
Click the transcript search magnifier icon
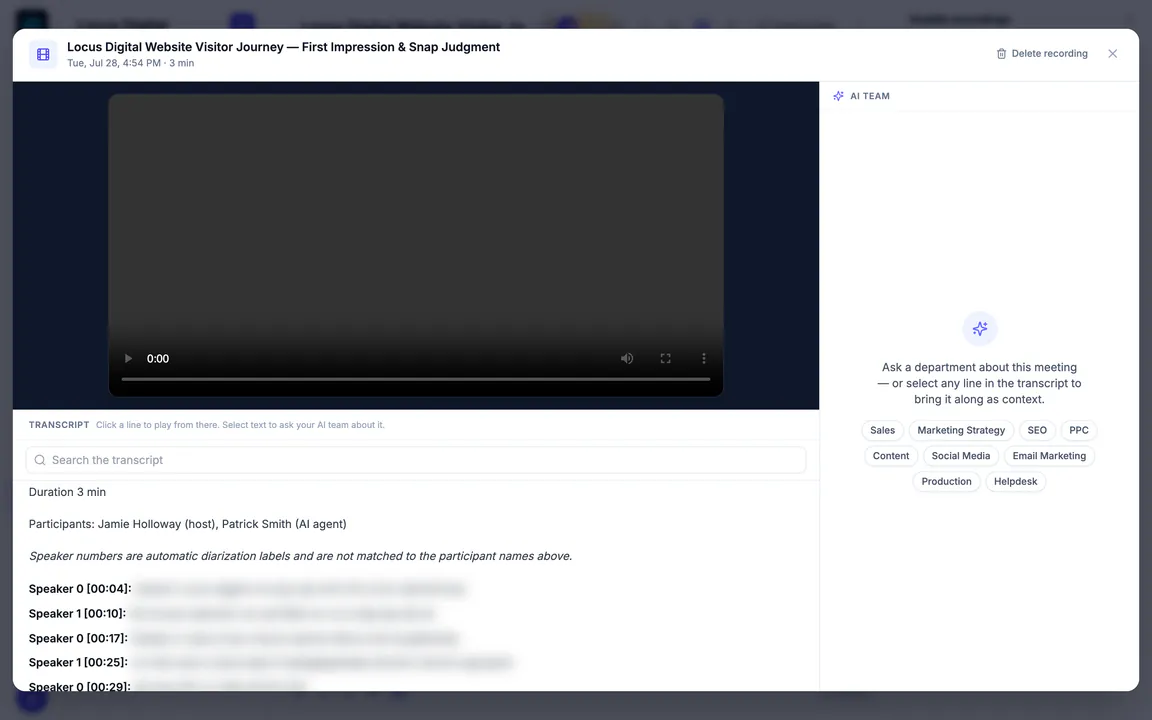[x=40, y=460]
